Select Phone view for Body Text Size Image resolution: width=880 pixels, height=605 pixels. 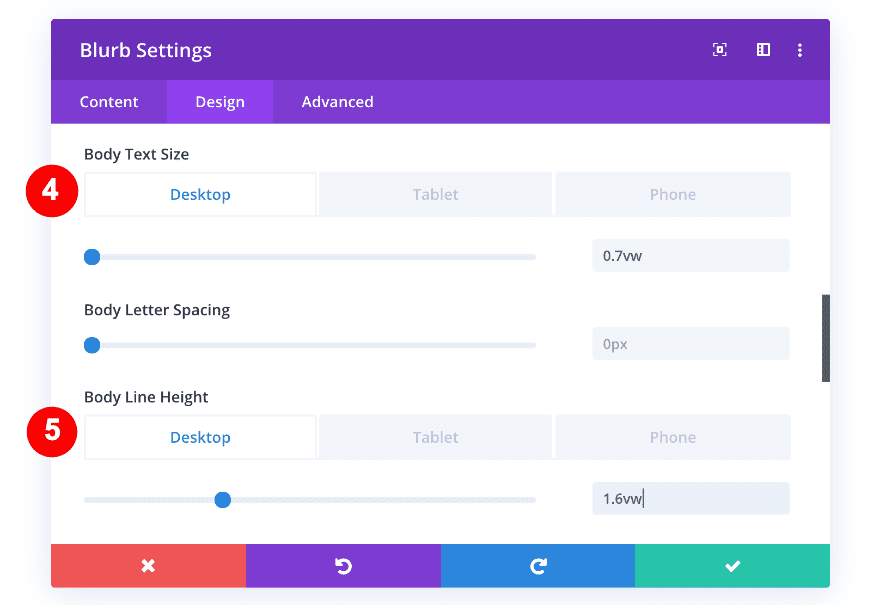pyautogui.click(x=672, y=194)
